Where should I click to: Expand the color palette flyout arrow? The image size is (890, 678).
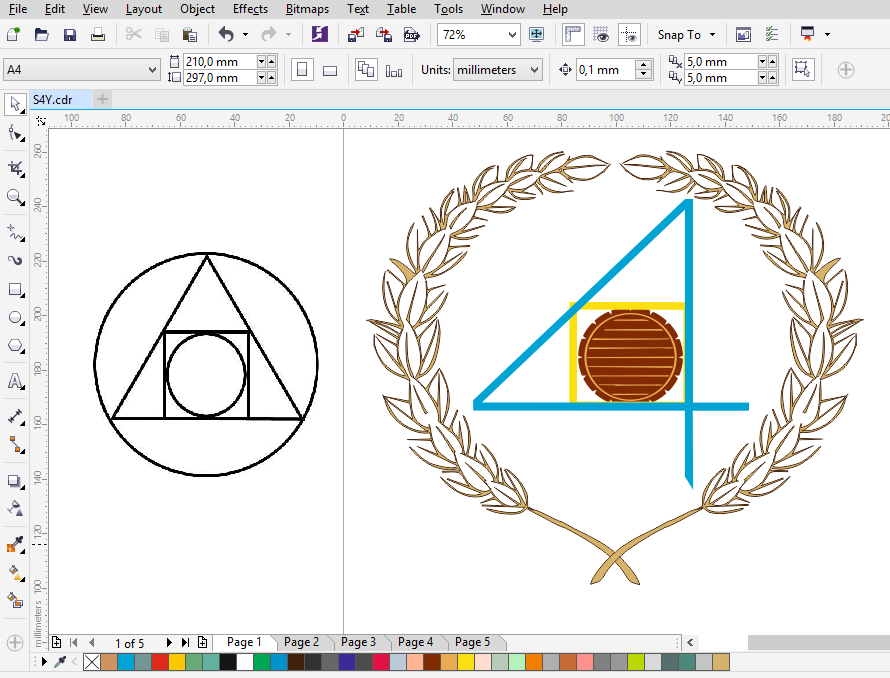(x=44, y=662)
